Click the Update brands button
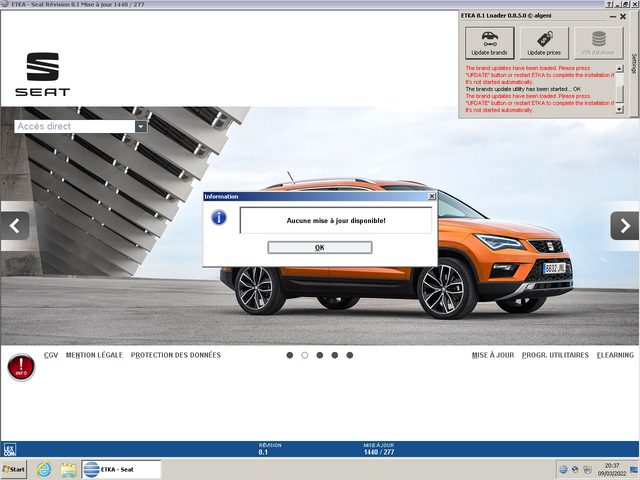This screenshot has width=640, height=480. click(x=489, y=43)
